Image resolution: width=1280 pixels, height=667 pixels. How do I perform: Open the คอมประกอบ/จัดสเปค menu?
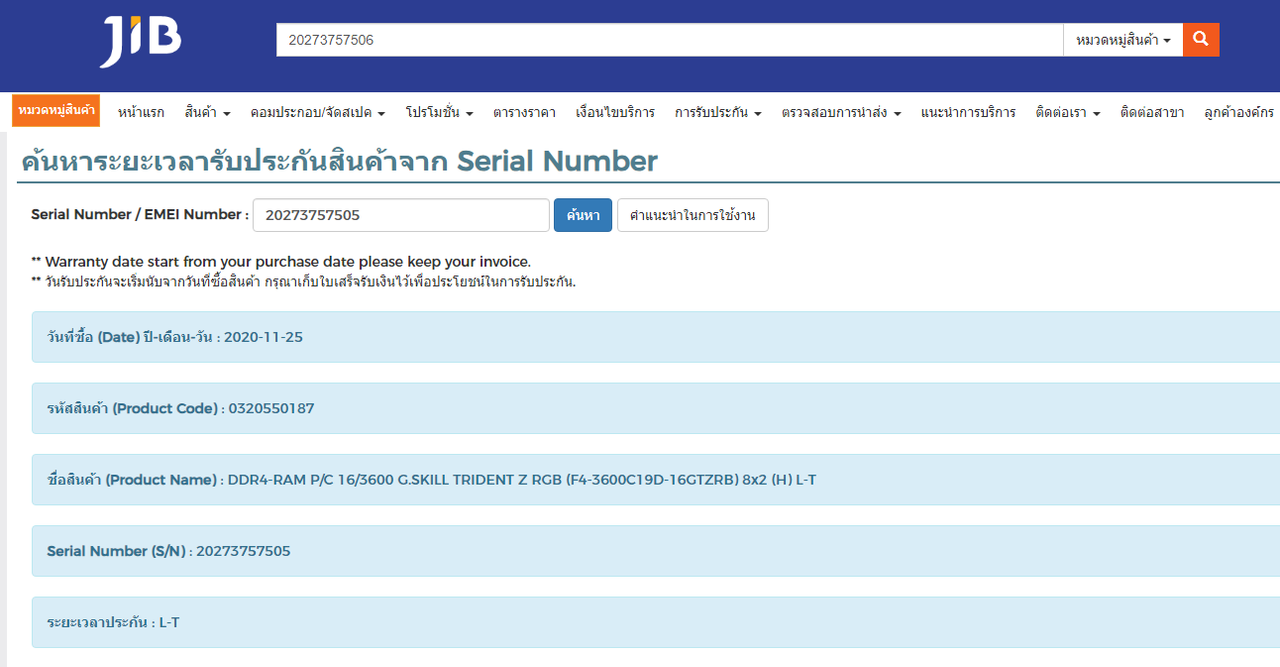click(318, 112)
